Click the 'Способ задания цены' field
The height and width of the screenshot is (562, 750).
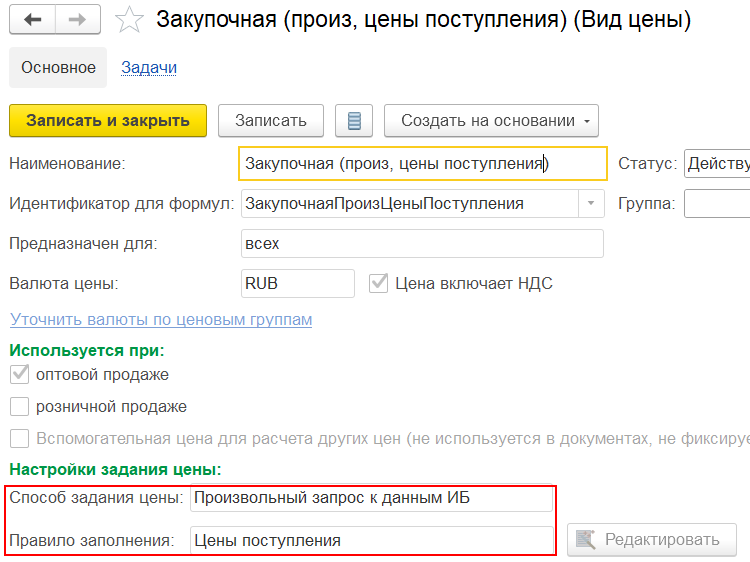click(x=370, y=498)
